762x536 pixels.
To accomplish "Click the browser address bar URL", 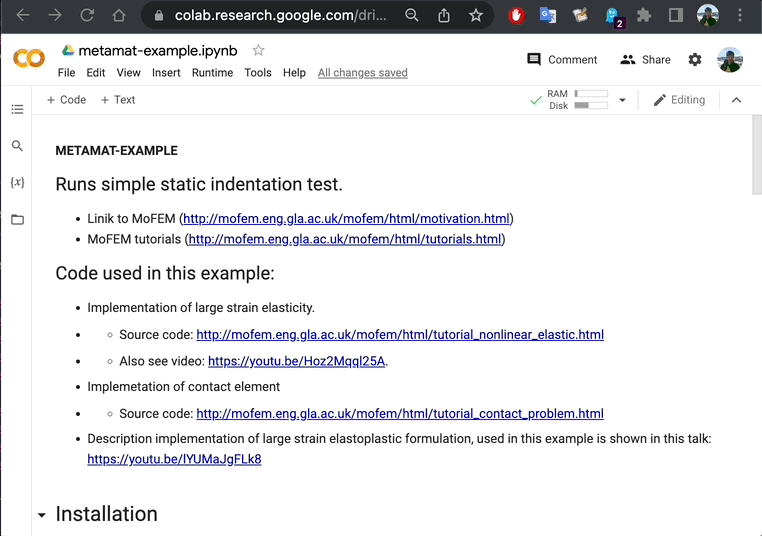I will pos(280,16).
